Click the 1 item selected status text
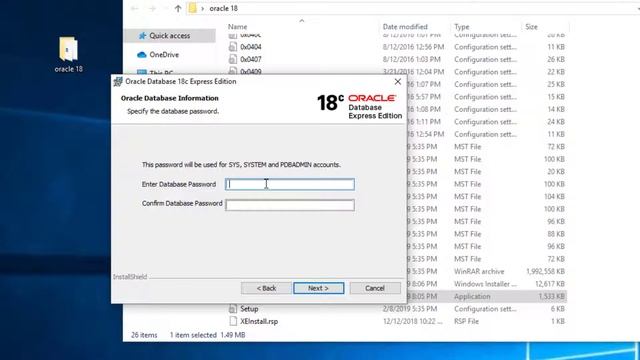The image size is (640, 360). 193,335
